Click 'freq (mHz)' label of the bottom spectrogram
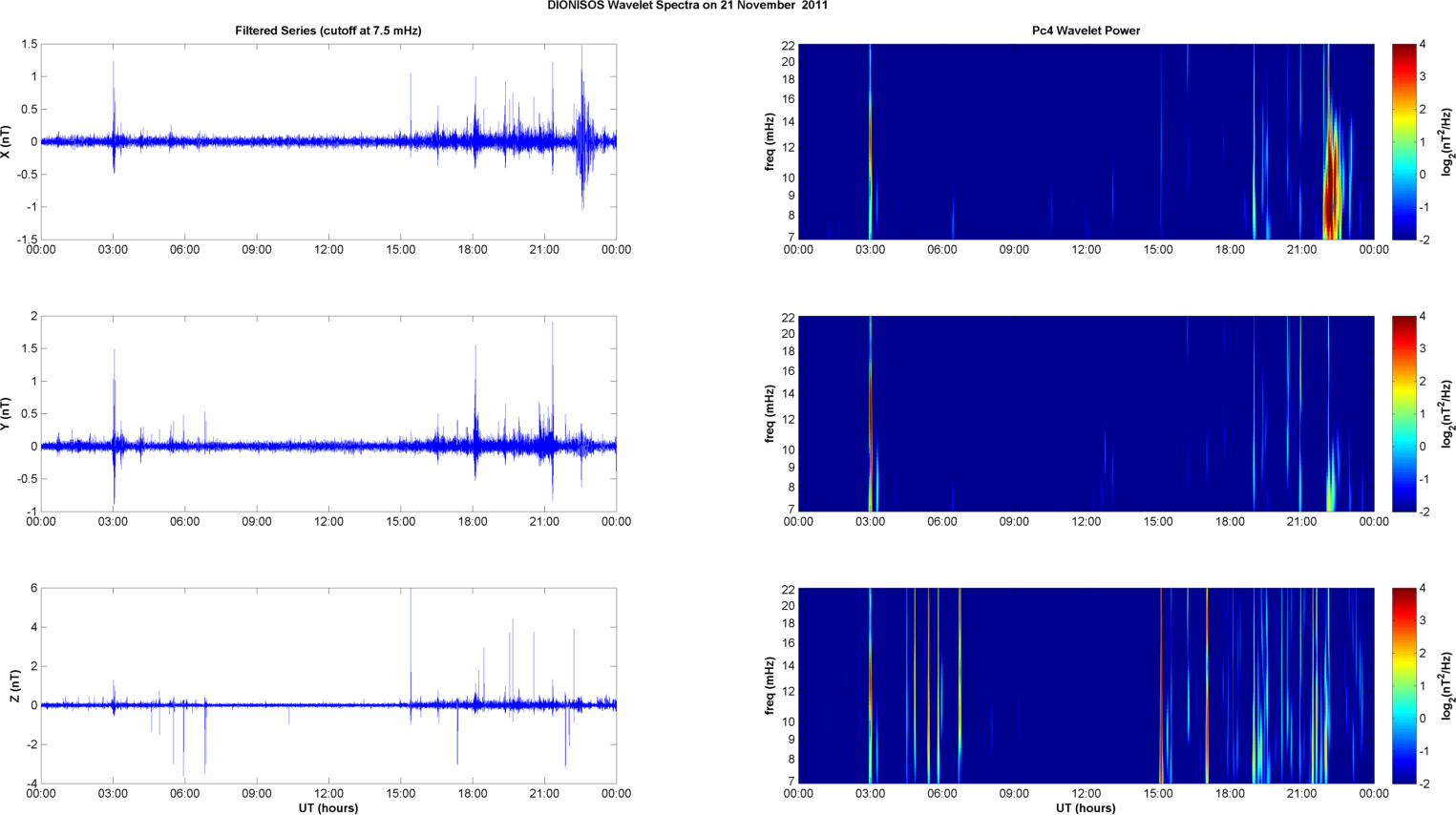The image size is (1456, 815). click(770, 686)
